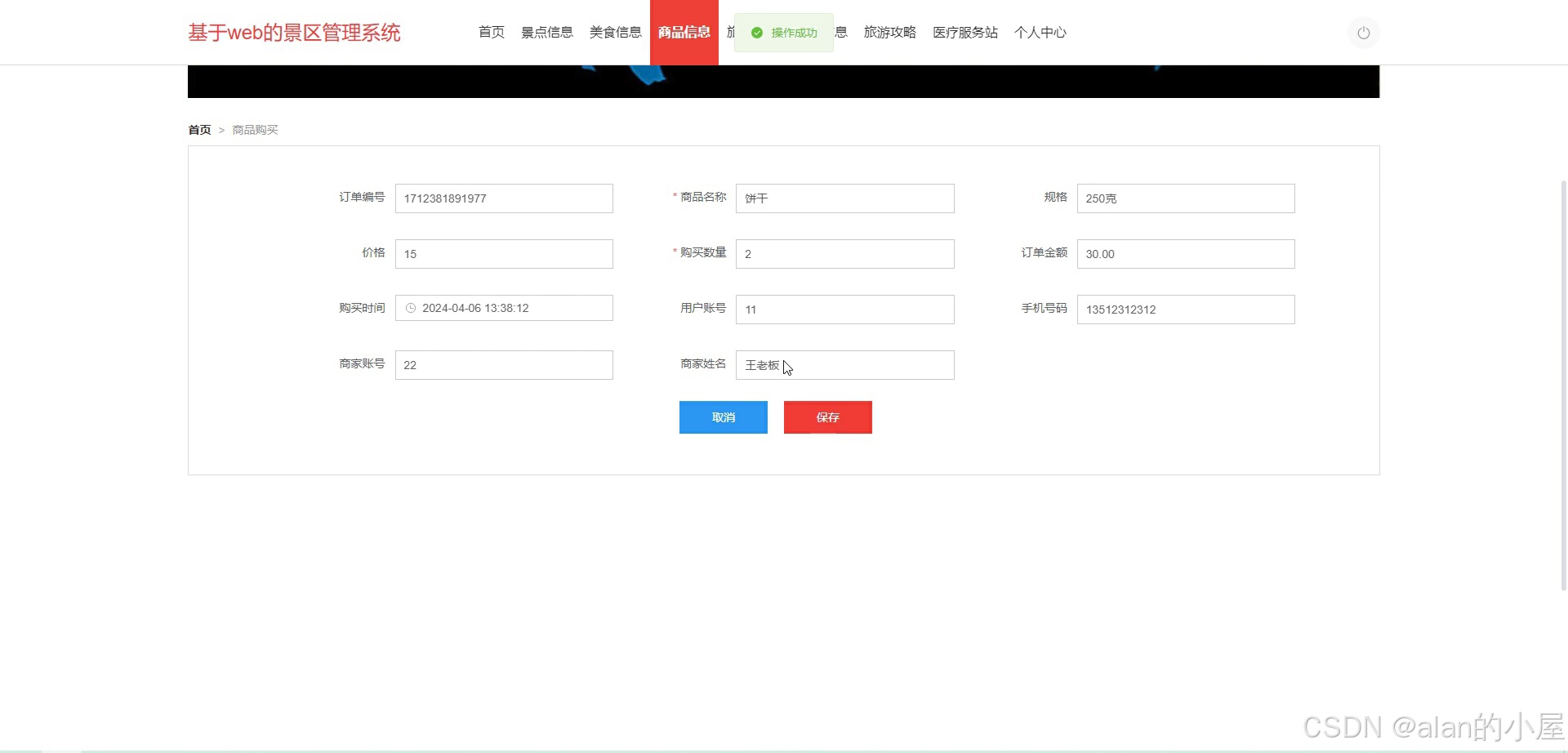Click the 订单编号 field label
This screenshot has width=1568, height=753.
362,197
